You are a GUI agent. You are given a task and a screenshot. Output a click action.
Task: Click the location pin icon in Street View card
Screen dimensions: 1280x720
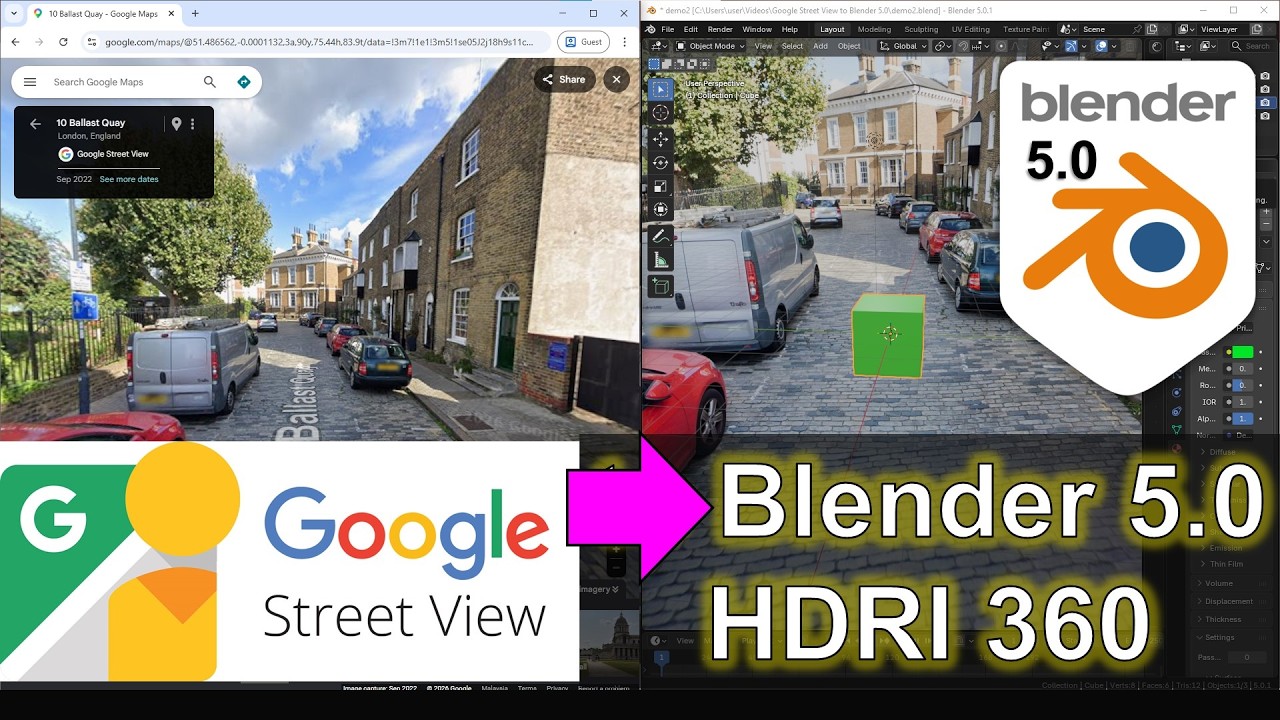(x=176, y=124)
